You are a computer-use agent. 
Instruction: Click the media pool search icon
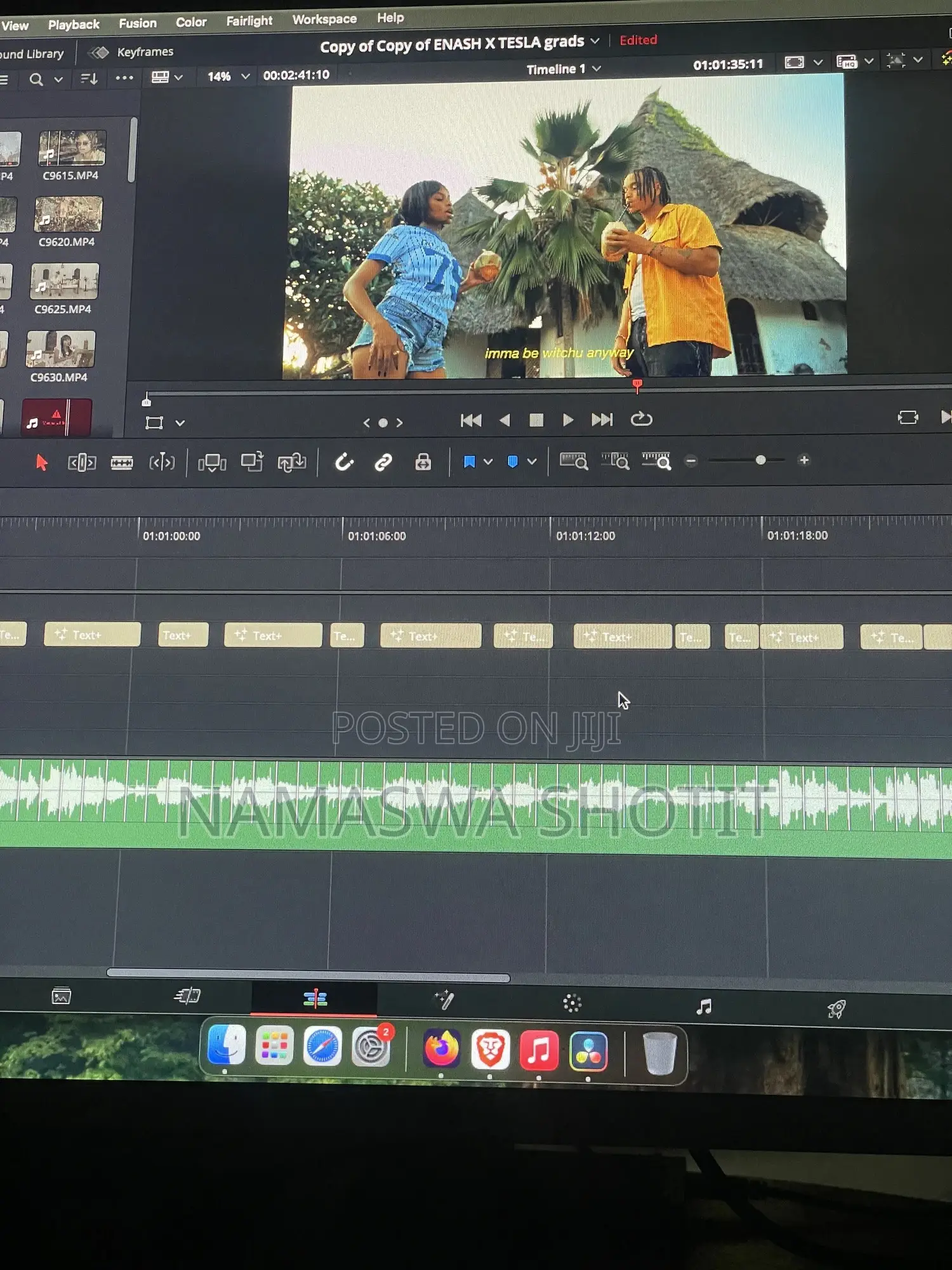[37, 79]
